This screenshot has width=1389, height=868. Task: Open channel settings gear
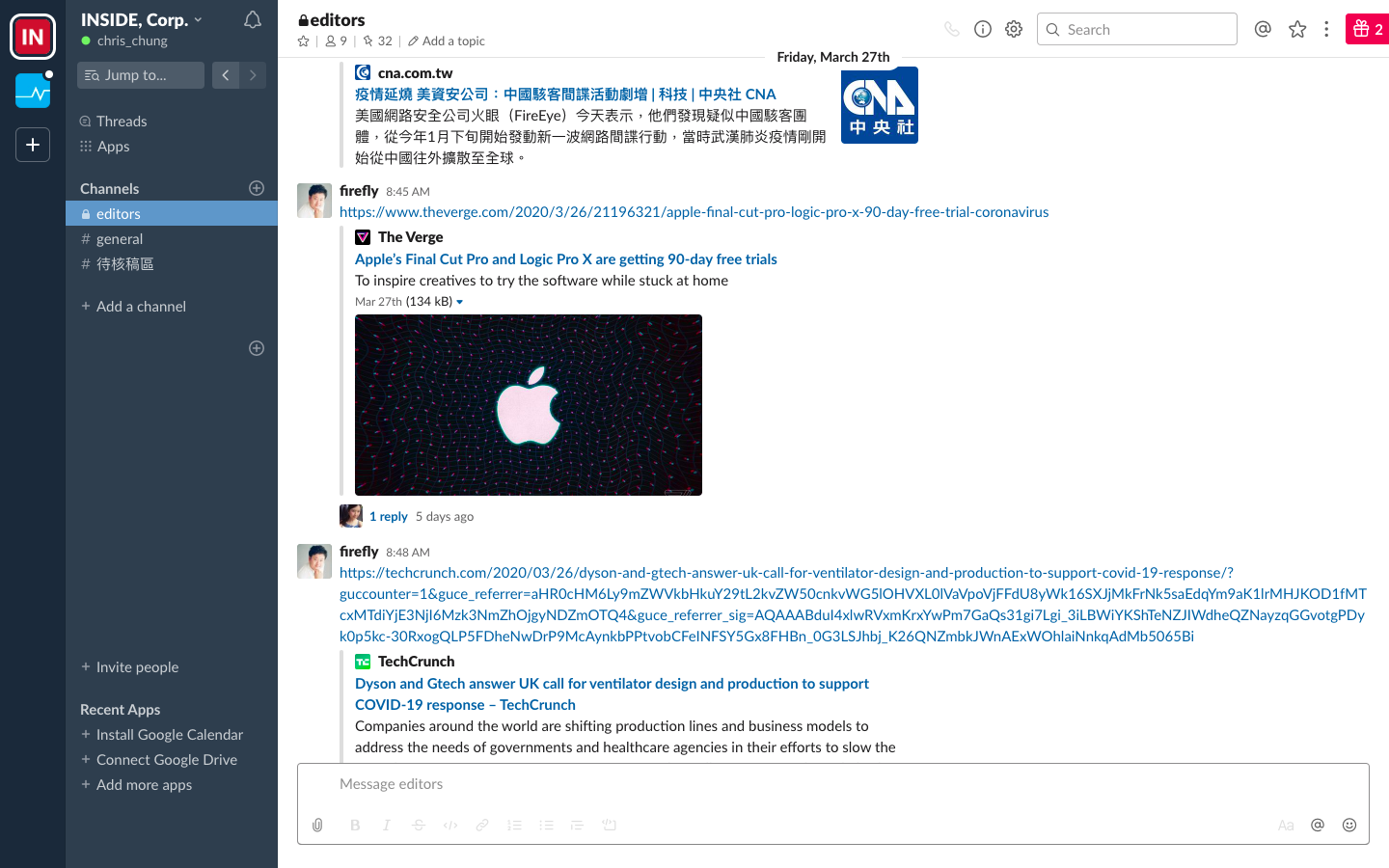click(x=1014, y=29)
